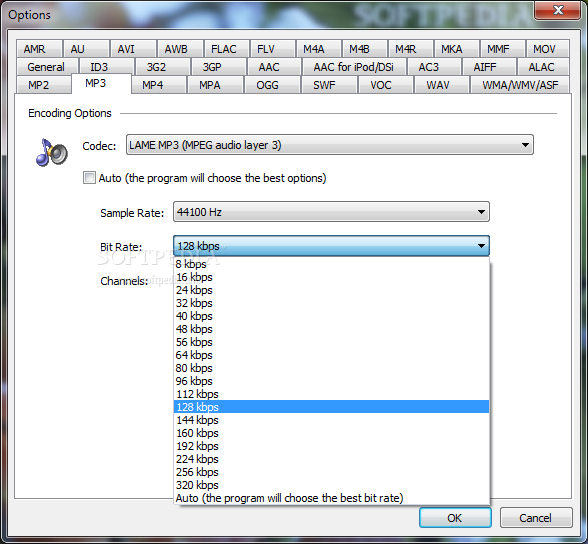This screenshot has height=544, width=588.
Task: Select 8 kbps bit rate
Action: point(332,264)
